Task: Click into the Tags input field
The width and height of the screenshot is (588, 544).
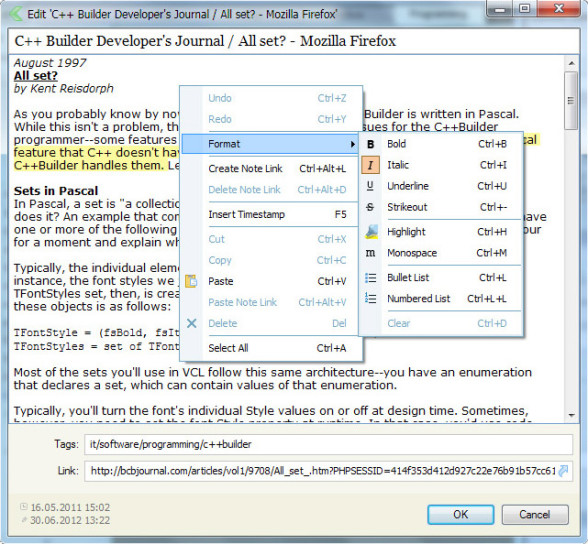Action: pos(328,444)
